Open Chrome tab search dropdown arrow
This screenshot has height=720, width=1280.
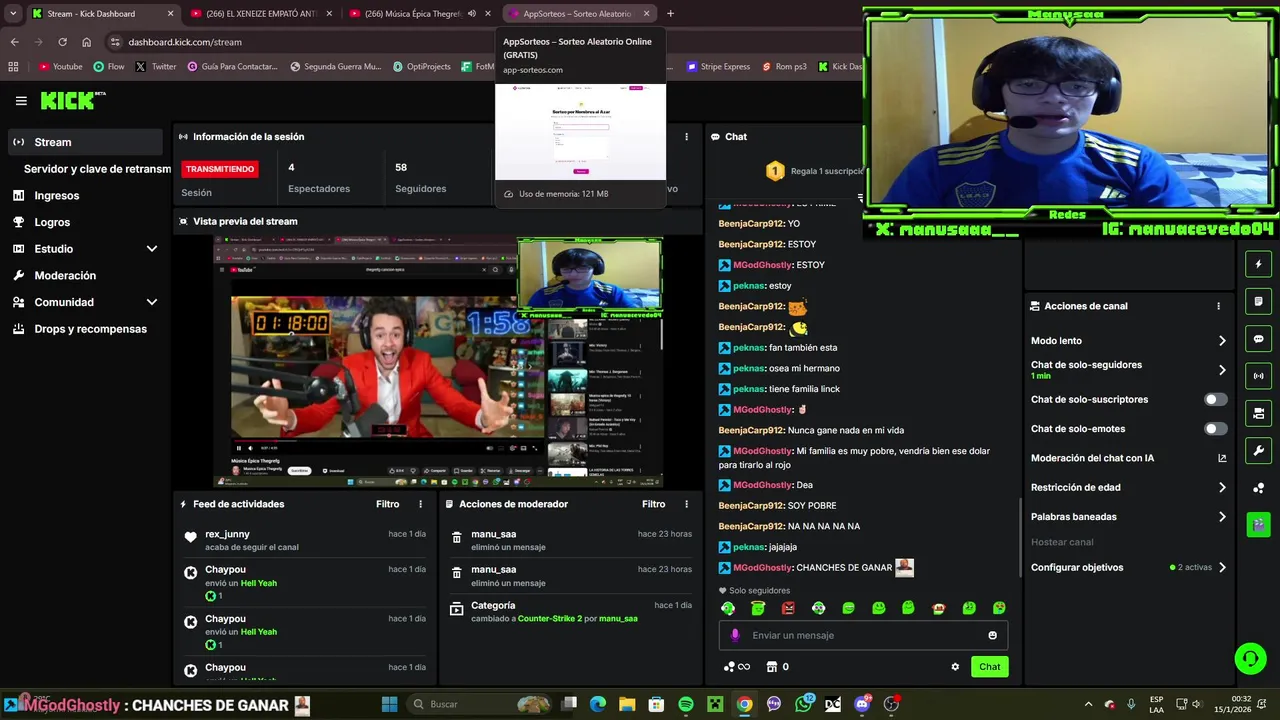(13, 14)
